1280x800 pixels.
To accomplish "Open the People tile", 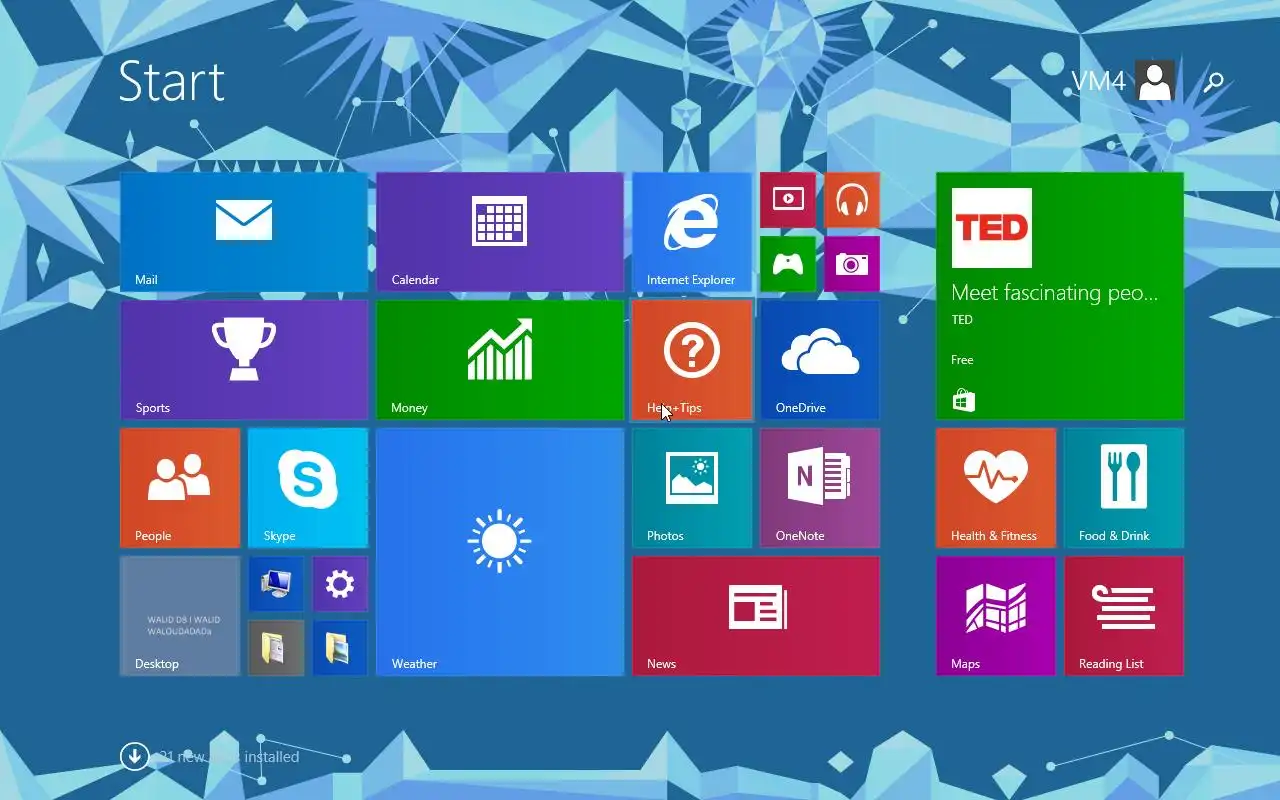I will [x=180, y=488].
